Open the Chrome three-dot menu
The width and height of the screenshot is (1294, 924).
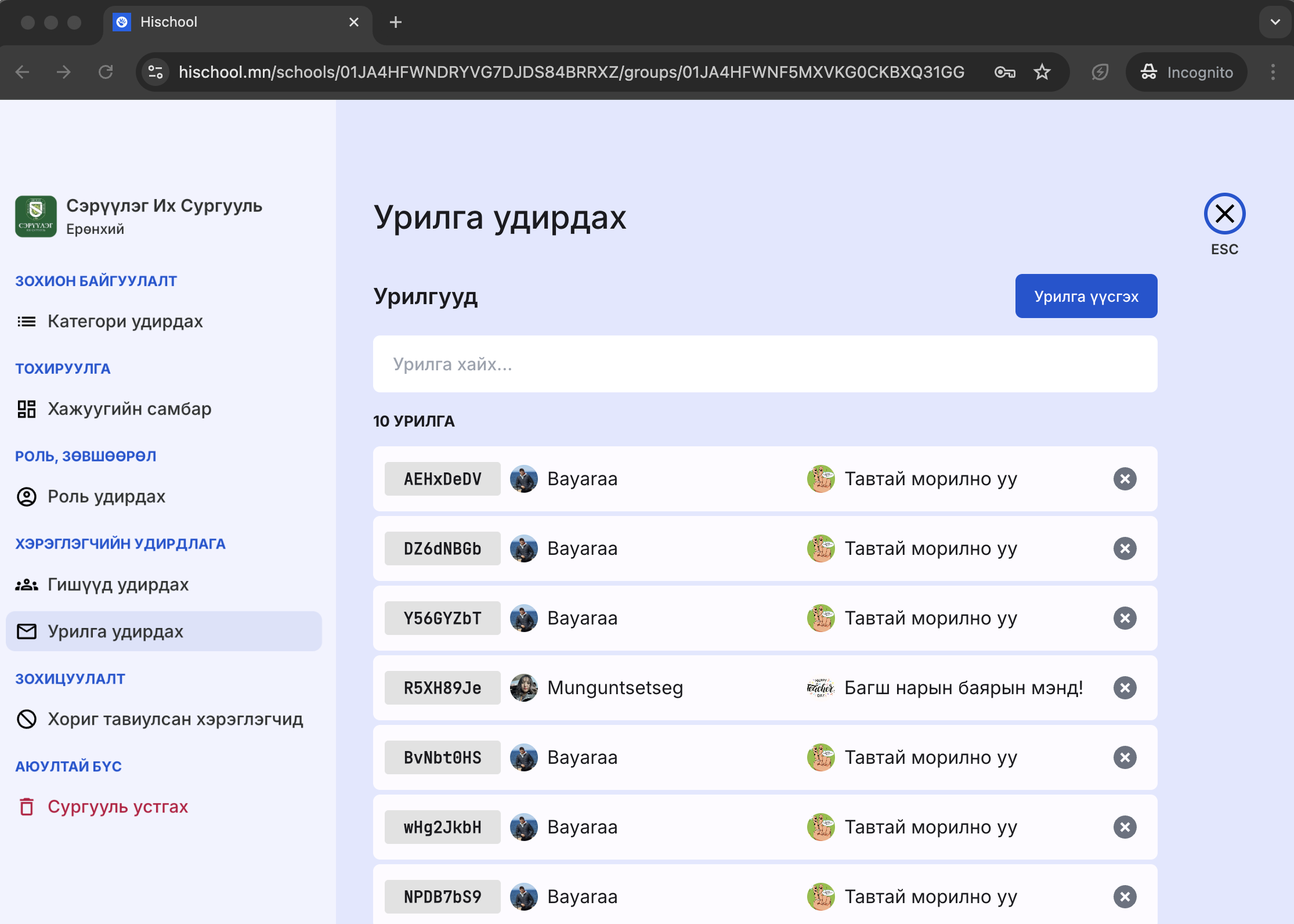pyautogui.click(x=1273, y=72)
